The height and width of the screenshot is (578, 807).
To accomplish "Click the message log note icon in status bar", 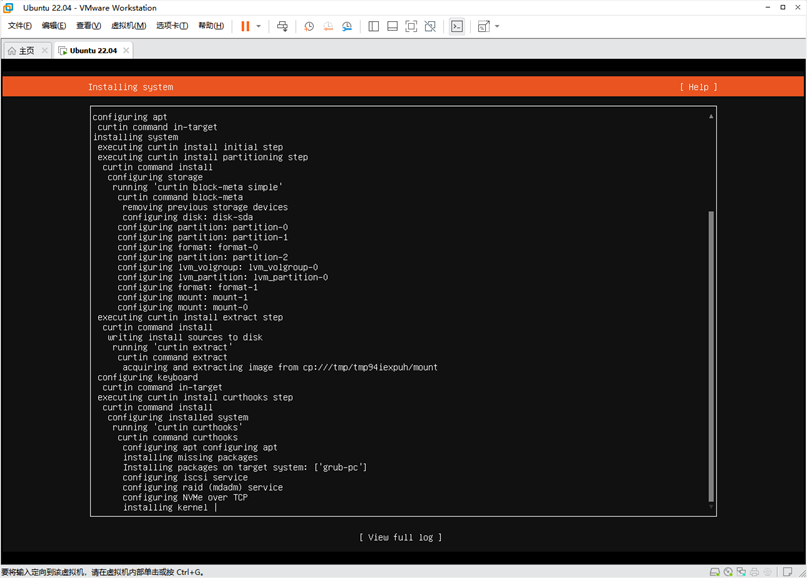I will [x=787, y=572].
